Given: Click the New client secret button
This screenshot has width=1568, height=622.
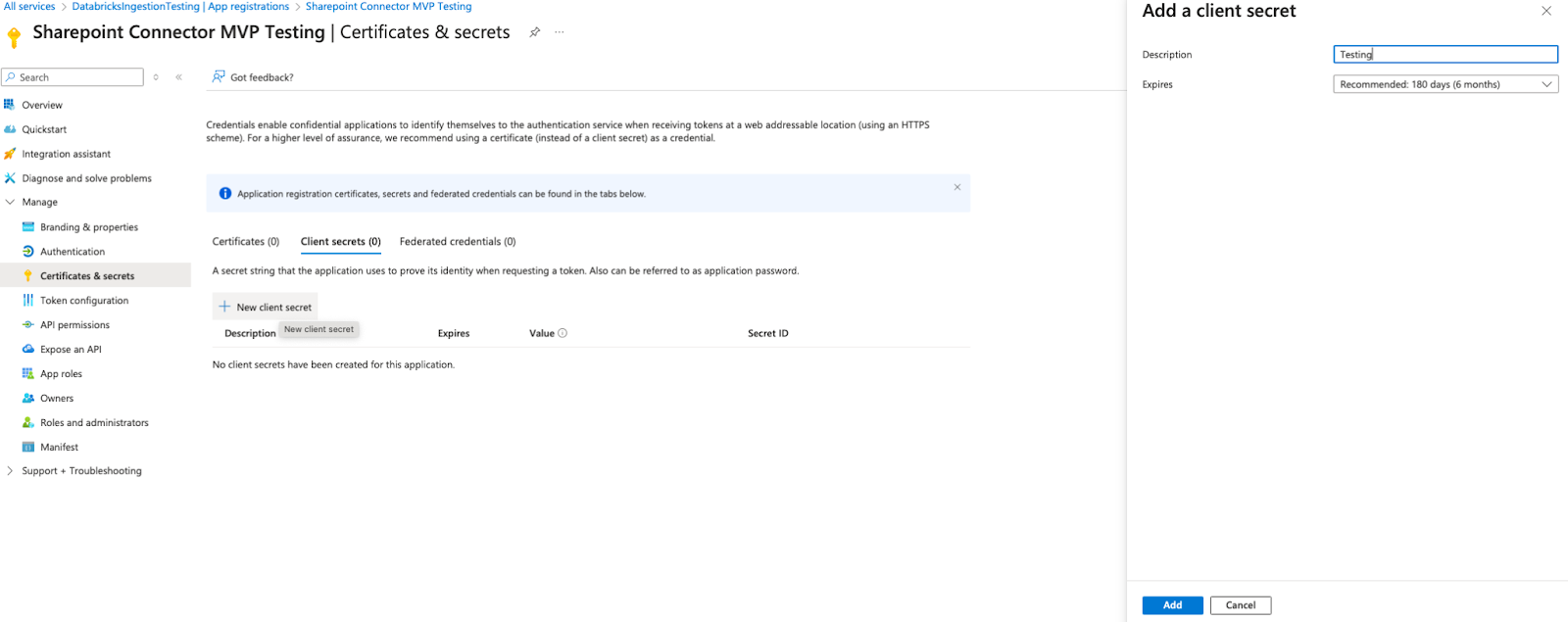Looking at the screenshot, I should [265, 307].
